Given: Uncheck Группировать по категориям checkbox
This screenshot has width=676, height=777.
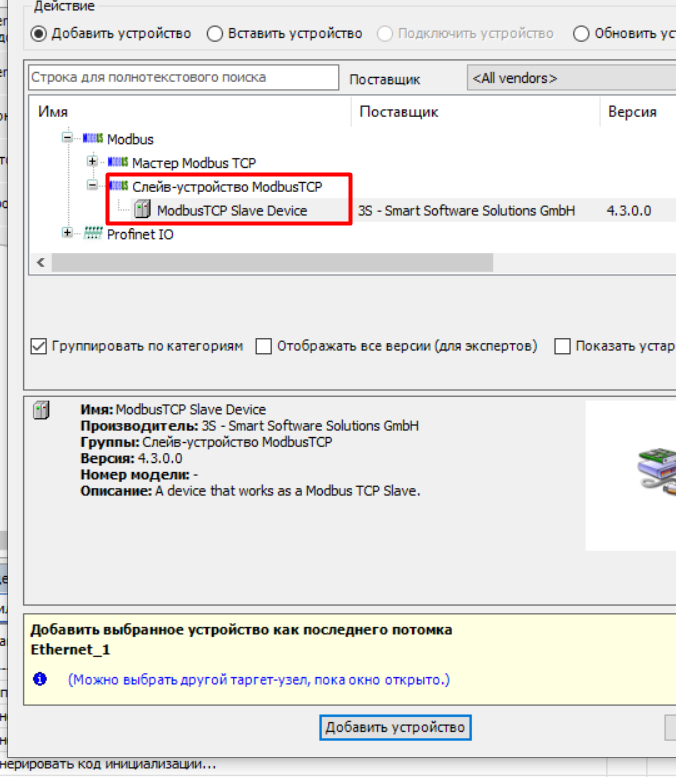Looking at the screenshot, I should coord(39,346).
